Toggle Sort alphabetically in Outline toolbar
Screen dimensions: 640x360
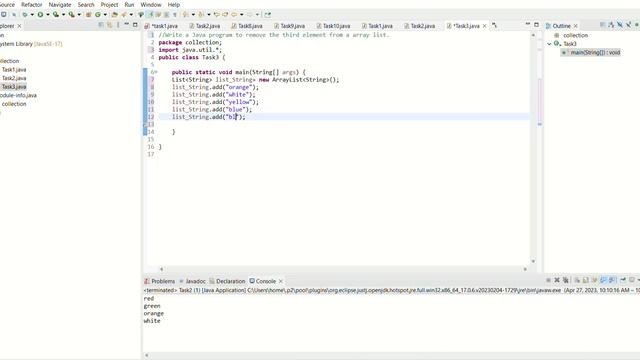611,25
